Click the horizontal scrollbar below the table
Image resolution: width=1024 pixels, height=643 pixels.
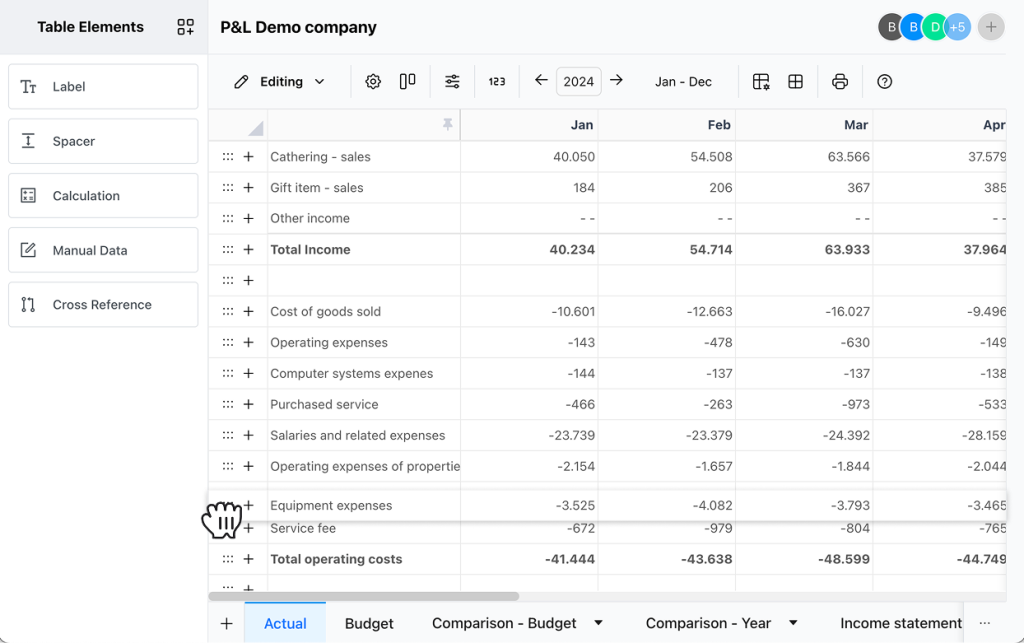[x=365, y=596]
